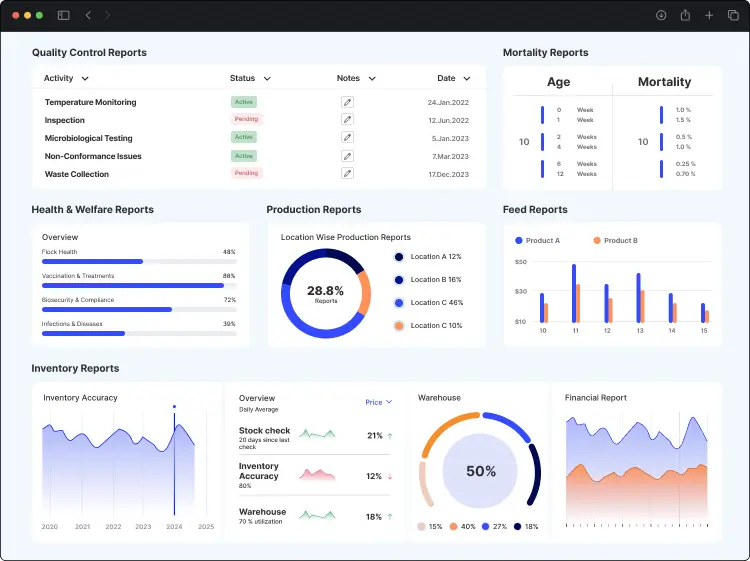
Task: Click the Active status of Microbiological Testing
Action: click(x=244, y=137)
